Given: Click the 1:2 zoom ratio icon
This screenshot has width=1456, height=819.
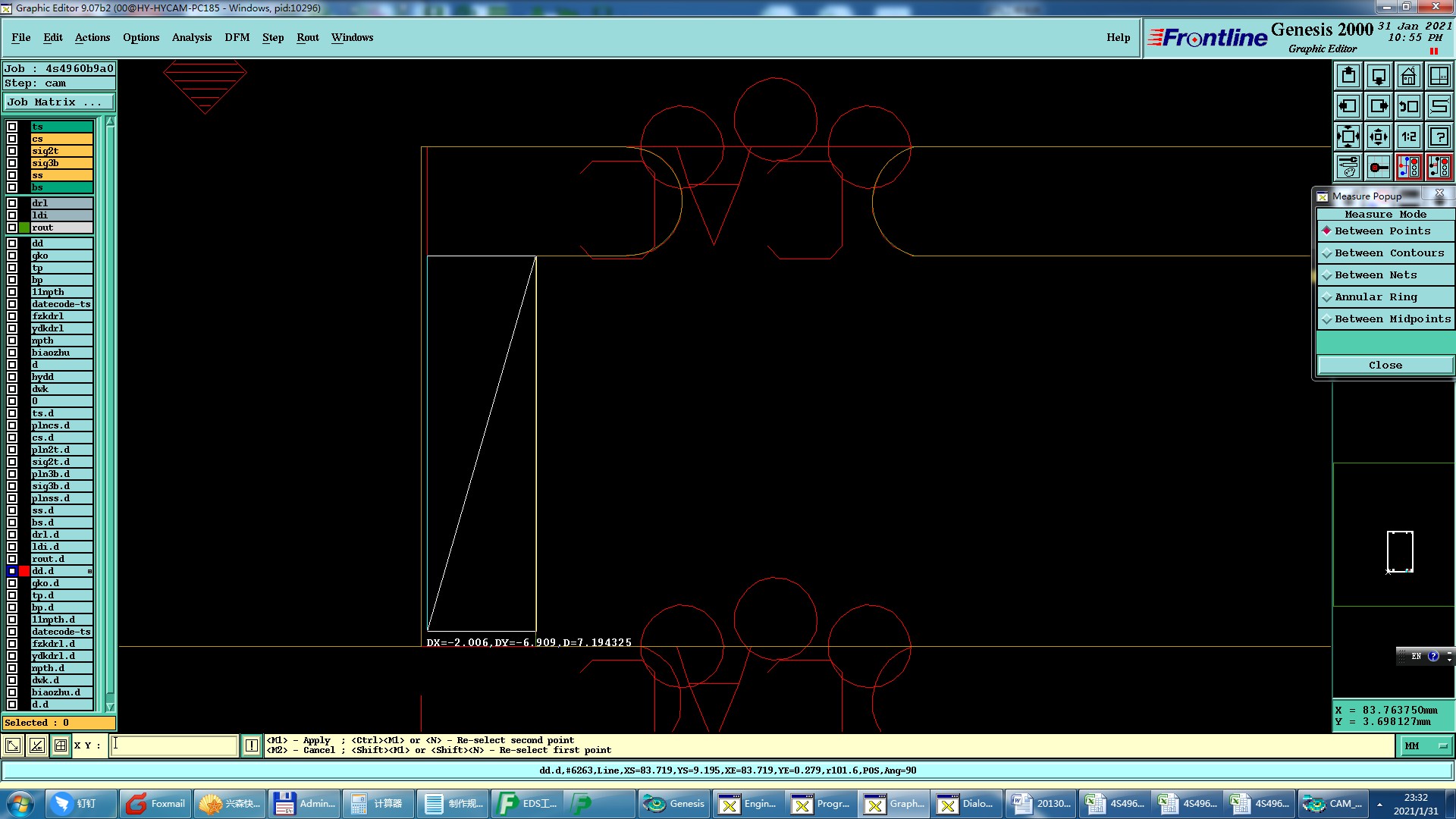Looking at the screenshot, I should tap(1408, 136).
